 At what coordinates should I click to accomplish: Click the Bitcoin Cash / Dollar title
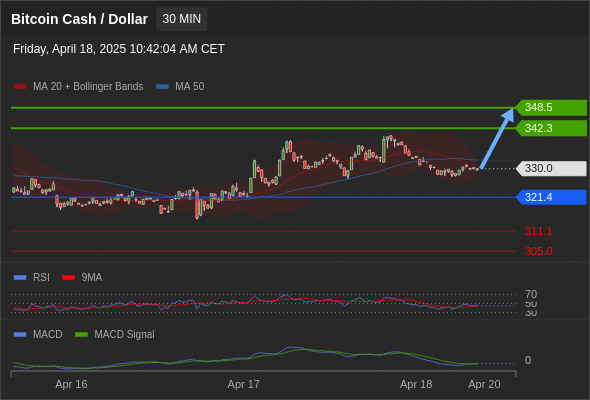(79, 19)
